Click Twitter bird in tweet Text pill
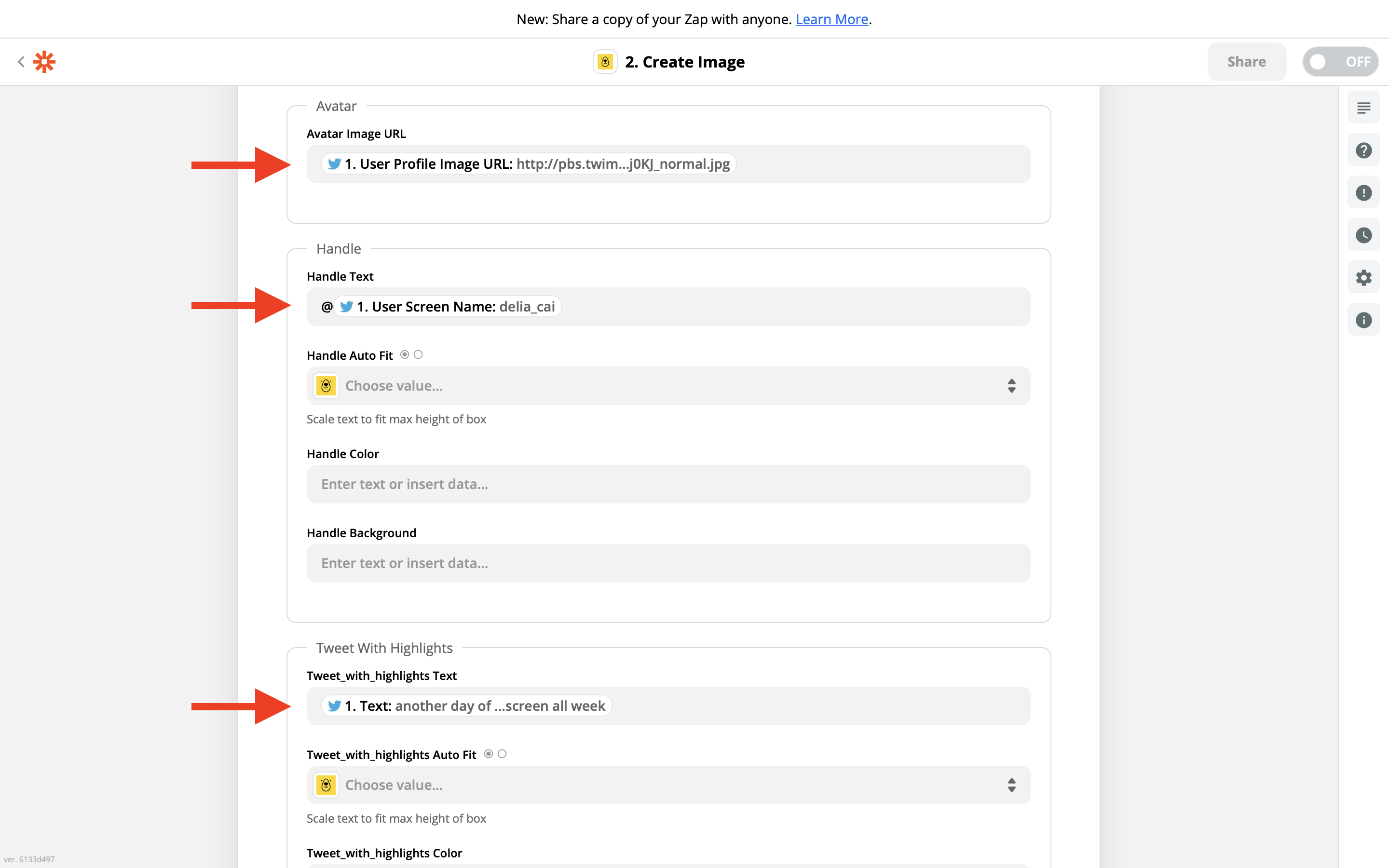Image resolution: width=1389 pixels, height=868 pixels. (334, 706)
